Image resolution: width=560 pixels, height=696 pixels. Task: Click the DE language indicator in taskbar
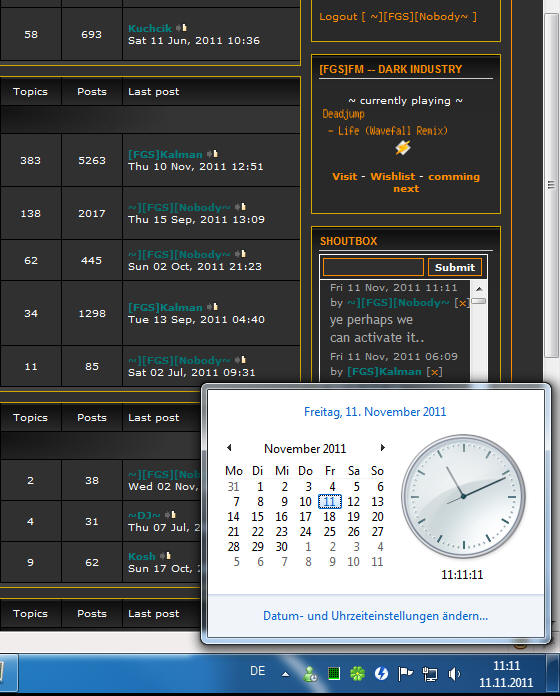tap(257, 671)
